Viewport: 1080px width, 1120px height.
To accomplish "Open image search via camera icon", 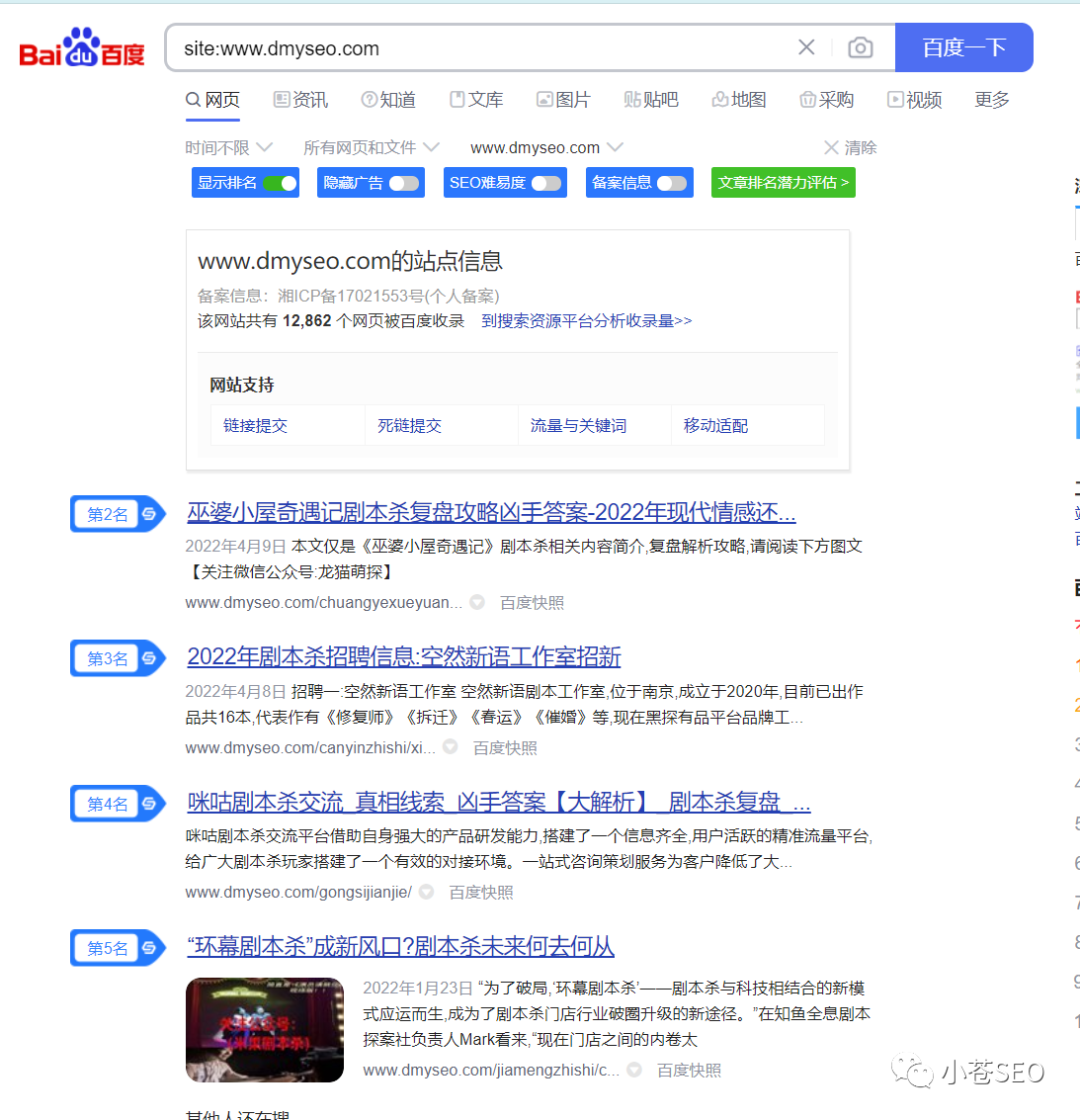I will click(860, 48).
